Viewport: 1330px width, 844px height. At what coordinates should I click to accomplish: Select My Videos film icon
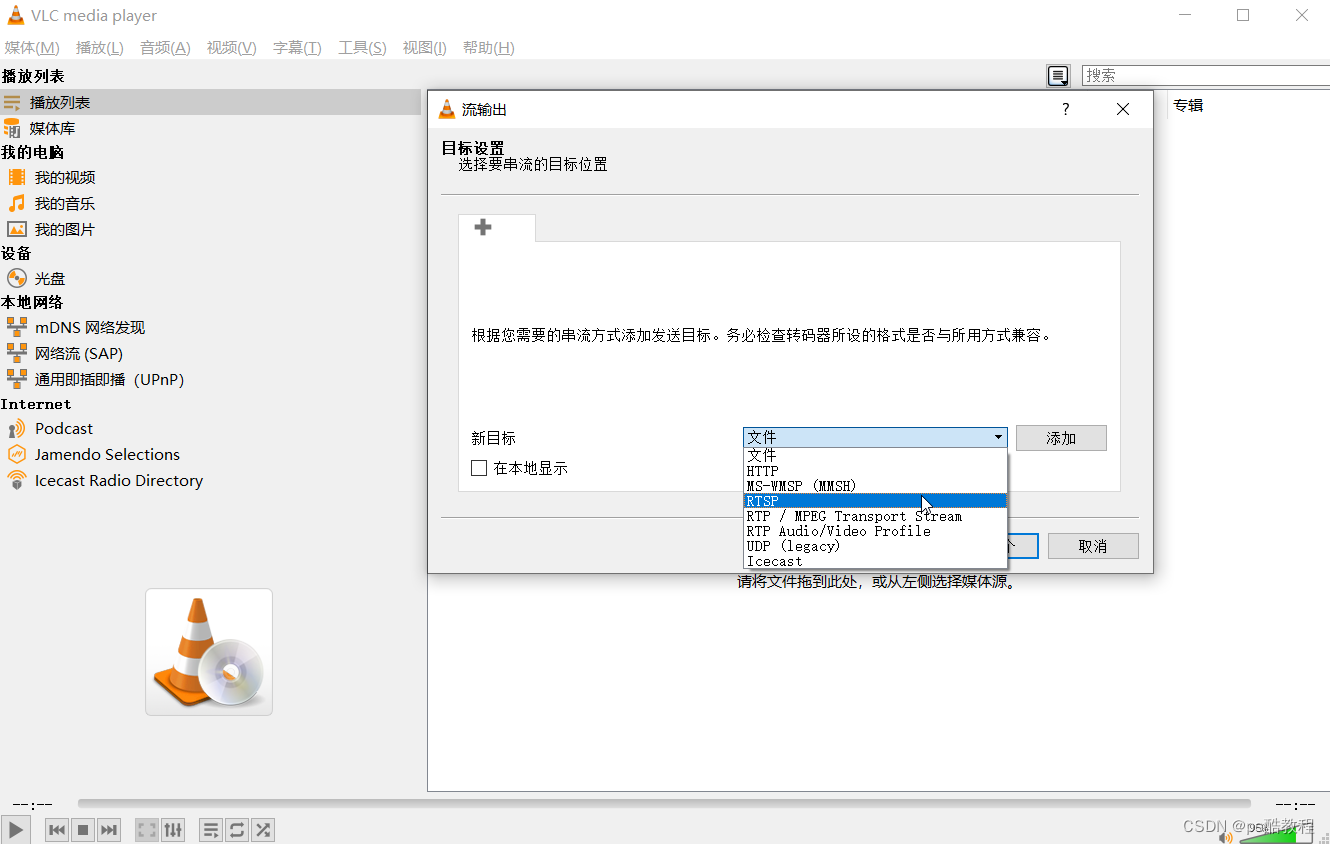[17, 177]
